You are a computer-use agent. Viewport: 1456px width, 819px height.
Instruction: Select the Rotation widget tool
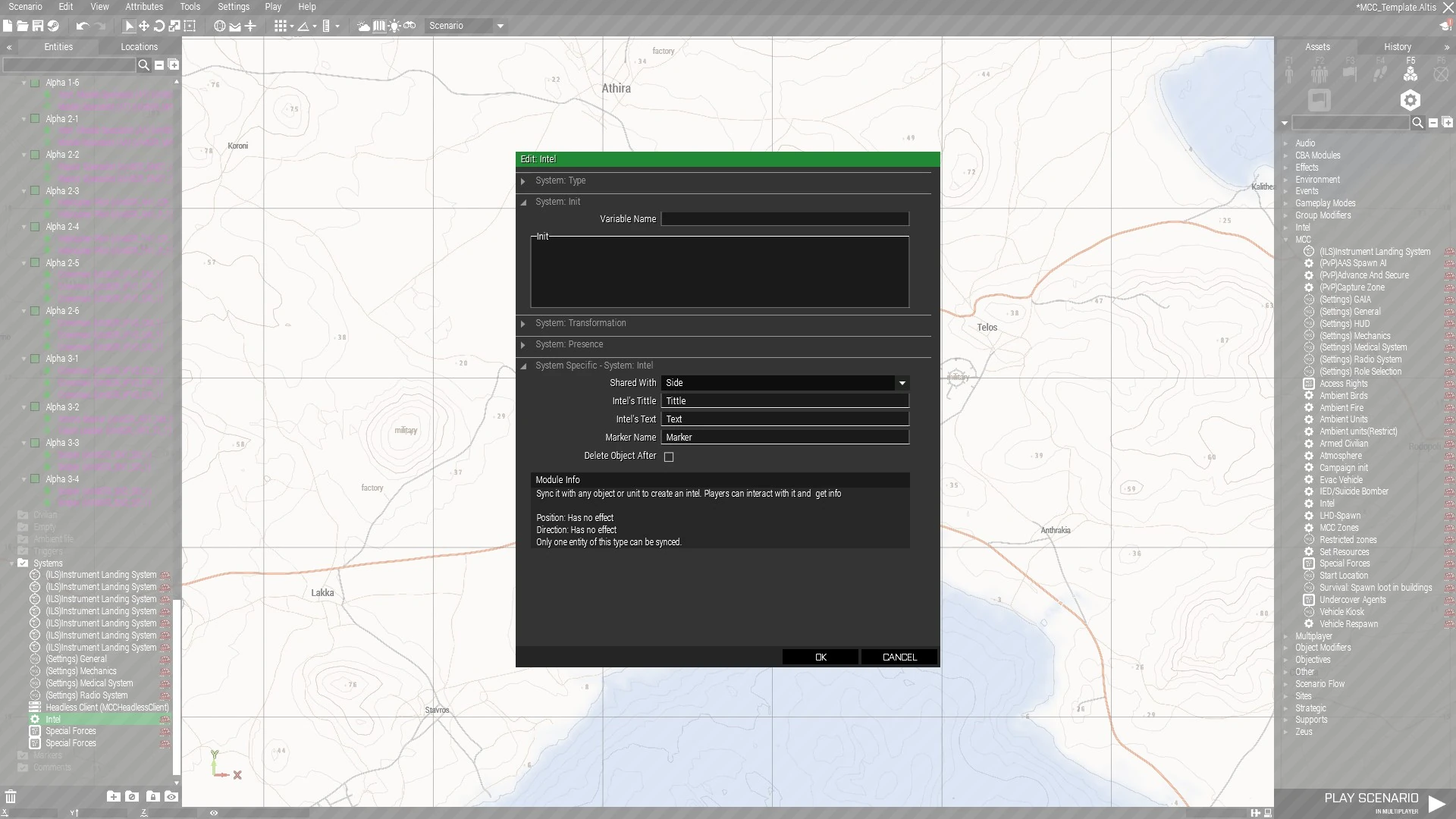pos(159,26)
